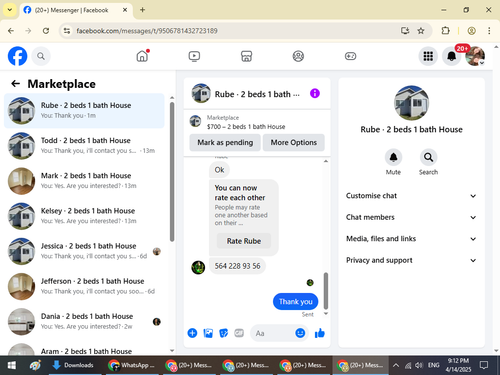Open the Facebook home logo
Image resolution: width=500 pixels, height=375 pixels.
coord(17,56)
